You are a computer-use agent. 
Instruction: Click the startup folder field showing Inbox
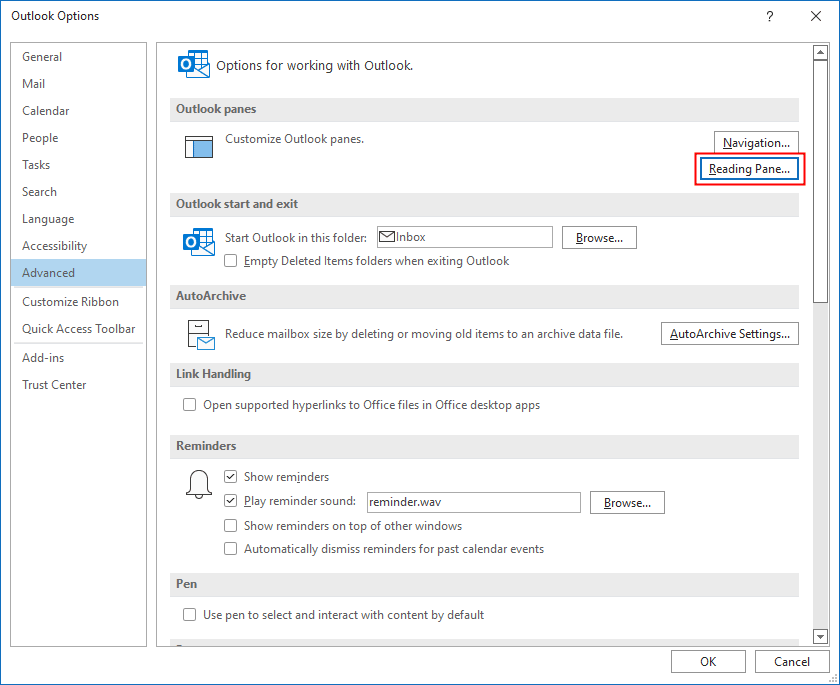click(464, 237)
